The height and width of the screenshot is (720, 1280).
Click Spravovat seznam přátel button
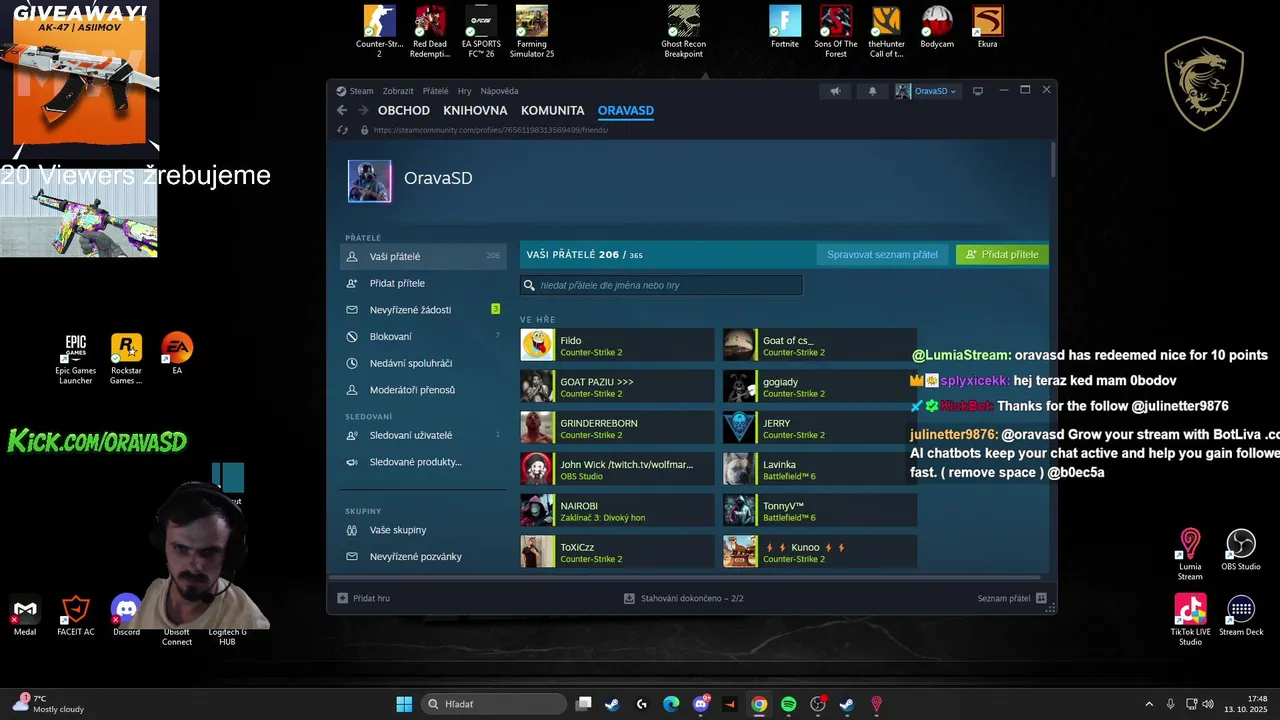click(882, 255)
